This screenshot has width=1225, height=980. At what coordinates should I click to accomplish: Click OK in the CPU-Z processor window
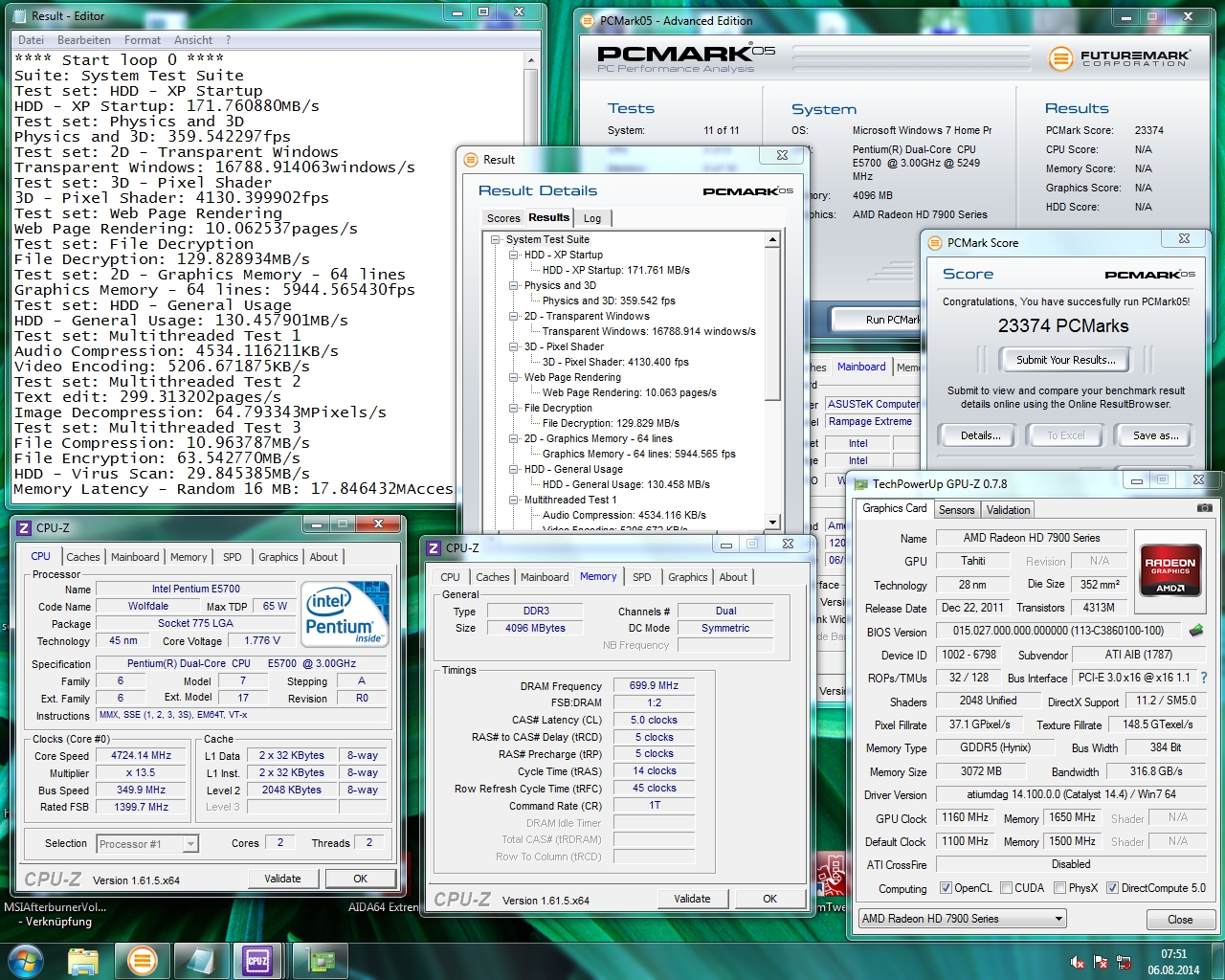pyautogui.click(x=360, y=879)
